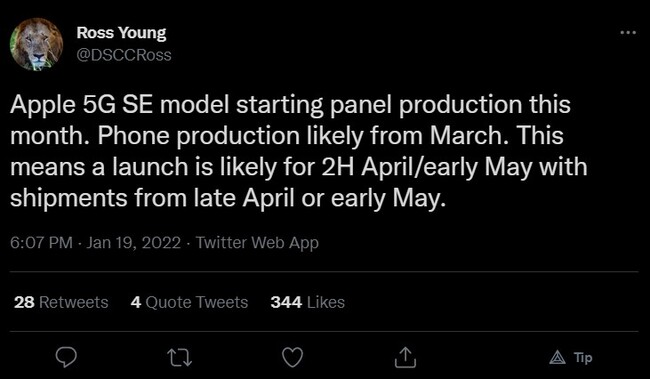This screenshot has height=379, width=650.
Task: View the 4 Quote Tweets list
Action: (x=189, y=302)
